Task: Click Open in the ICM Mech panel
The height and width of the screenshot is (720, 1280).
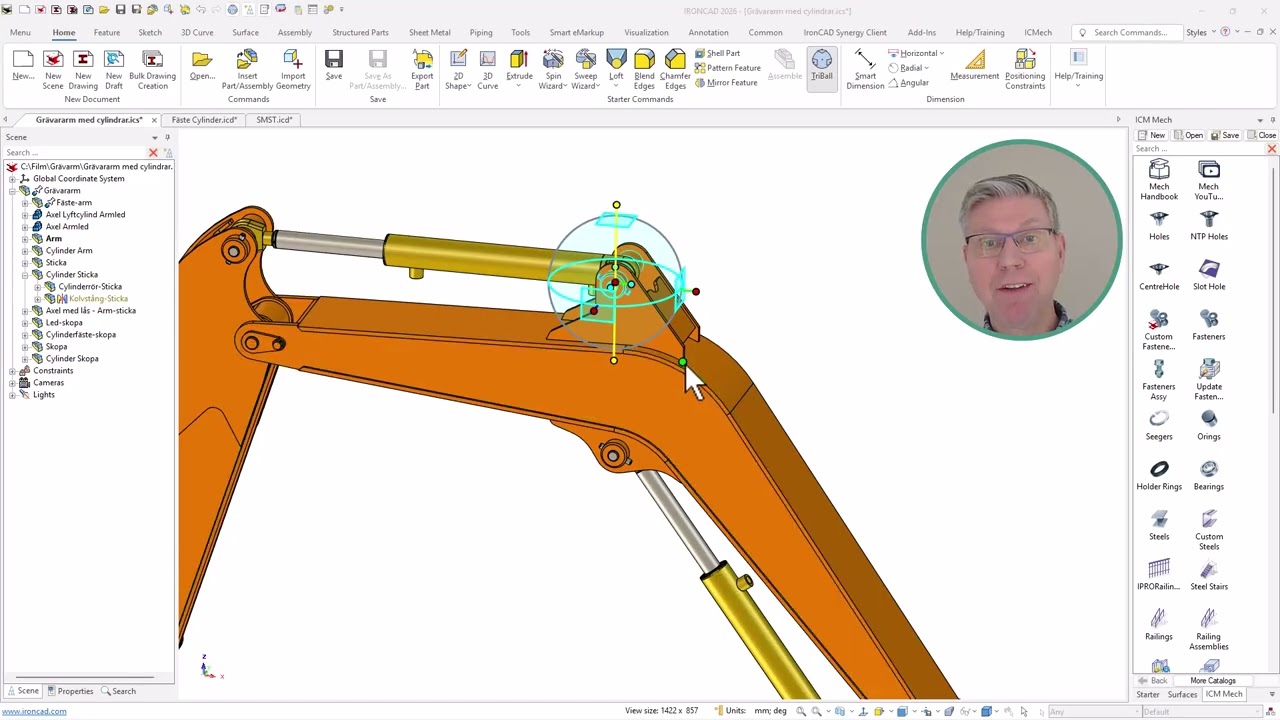Action: (1189, 135)
